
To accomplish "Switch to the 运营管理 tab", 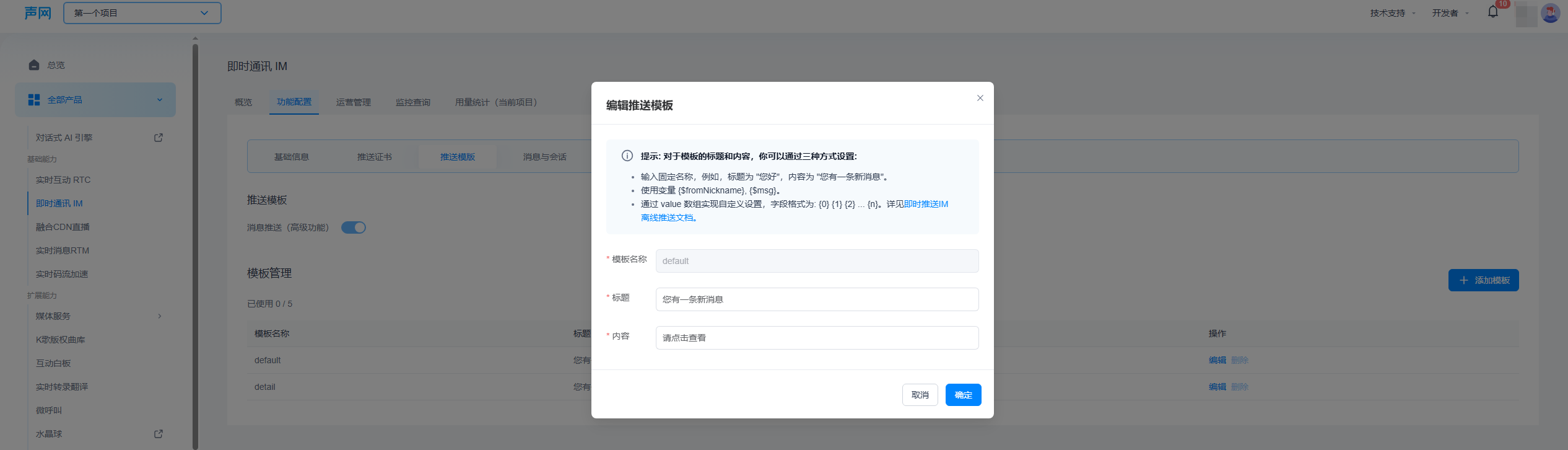I will (354, 102).
